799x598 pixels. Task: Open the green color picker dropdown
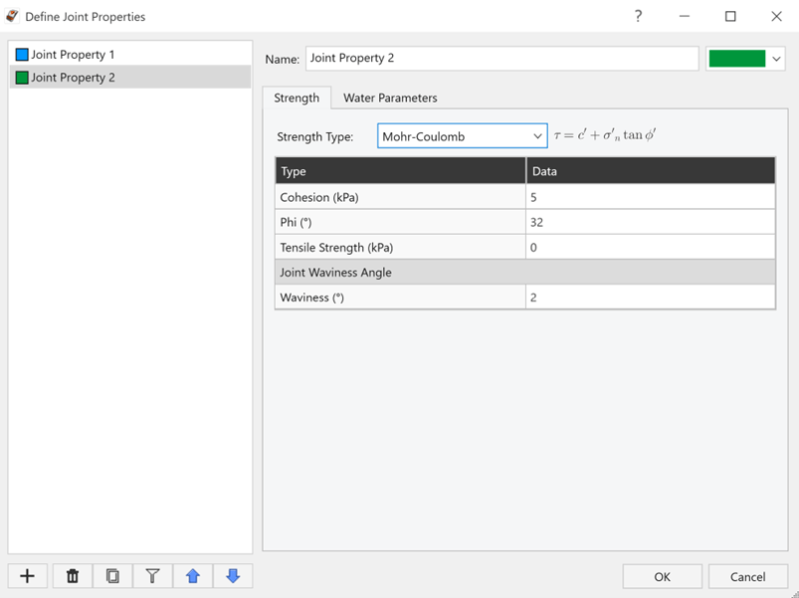click(745, 59)
